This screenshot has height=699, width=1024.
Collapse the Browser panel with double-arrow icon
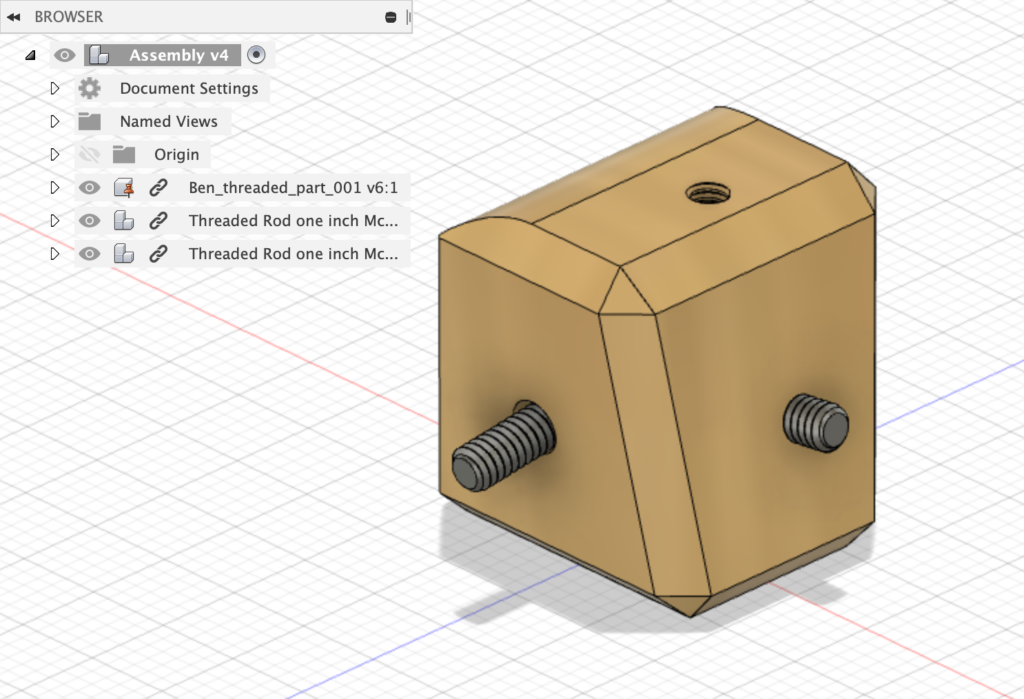pyautogui.click(x=14, y=17)
